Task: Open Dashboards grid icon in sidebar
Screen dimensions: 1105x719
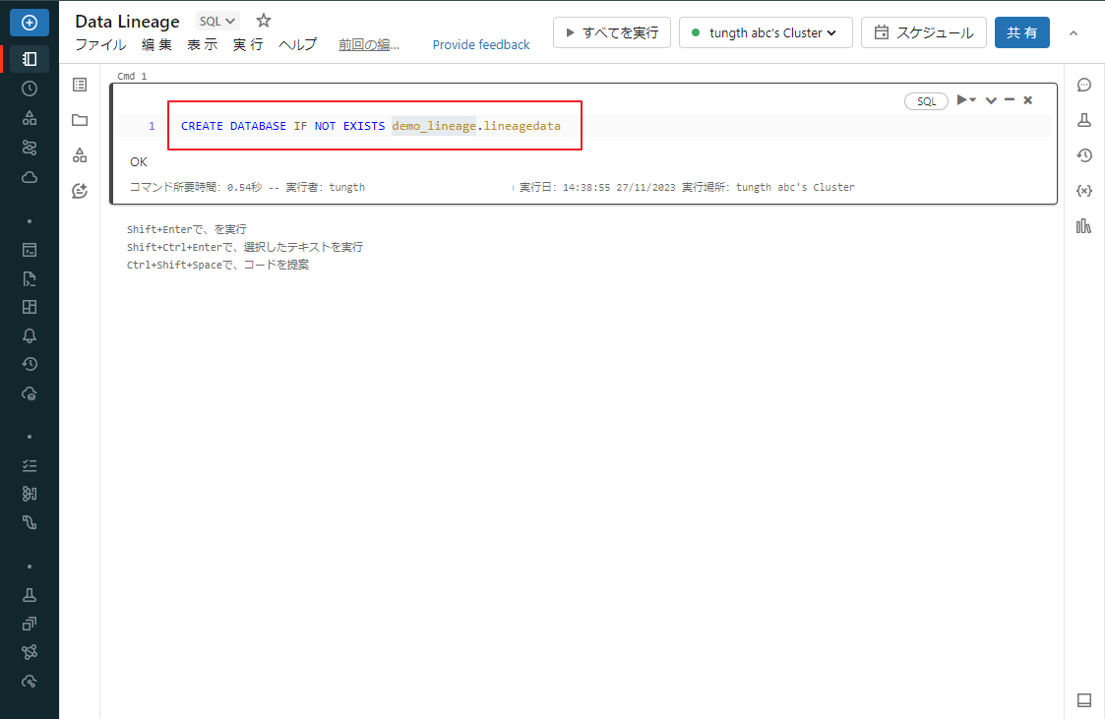Action: (x=29, y=307)
